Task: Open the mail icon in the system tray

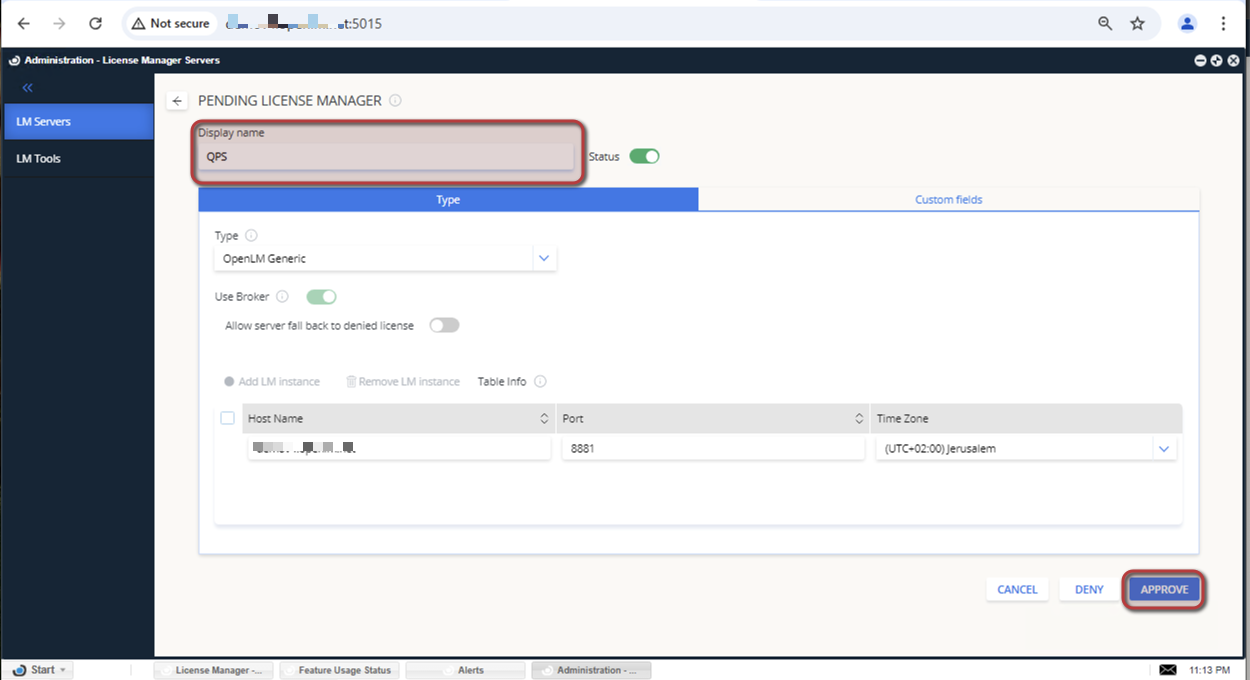Action: tap(1167, 669)
